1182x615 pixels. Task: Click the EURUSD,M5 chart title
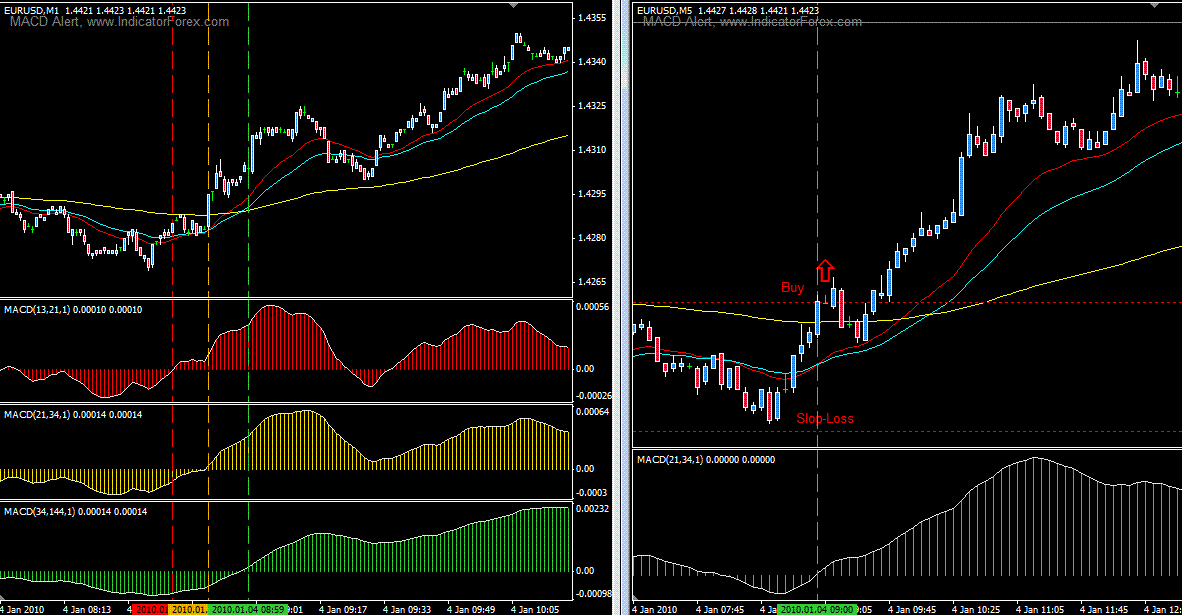664,10
